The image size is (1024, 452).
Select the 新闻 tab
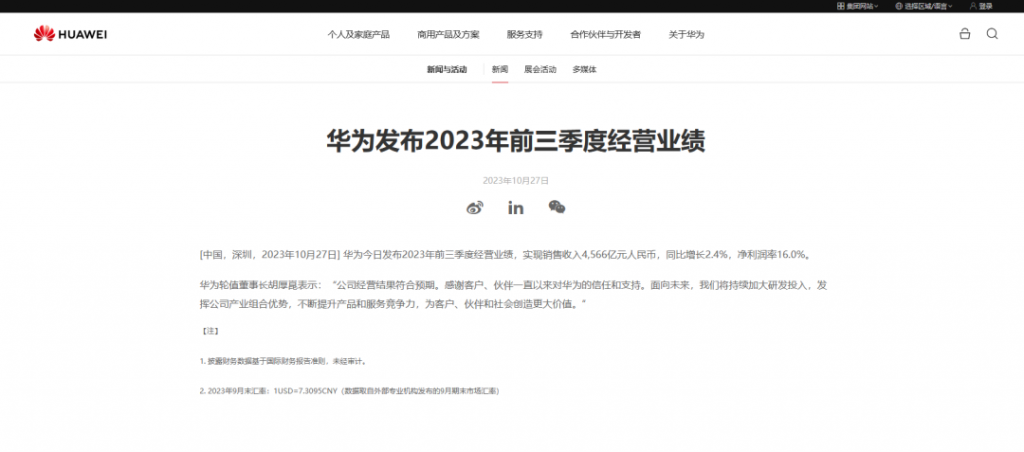500,69
